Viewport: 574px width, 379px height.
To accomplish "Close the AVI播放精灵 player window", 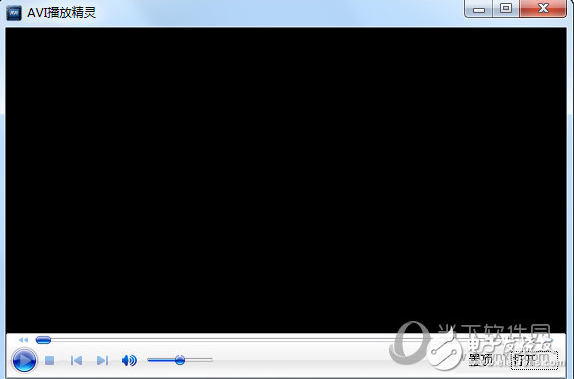I will 543,9.
